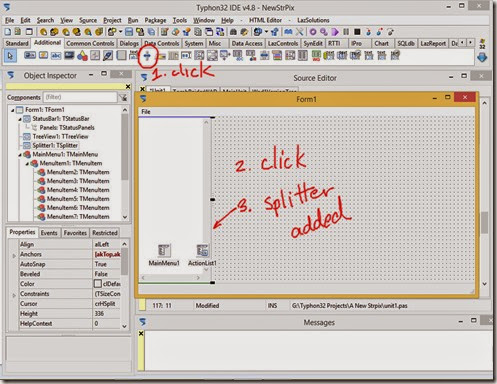
Task: Click the clDefault color swatch box
Action: 98,284
